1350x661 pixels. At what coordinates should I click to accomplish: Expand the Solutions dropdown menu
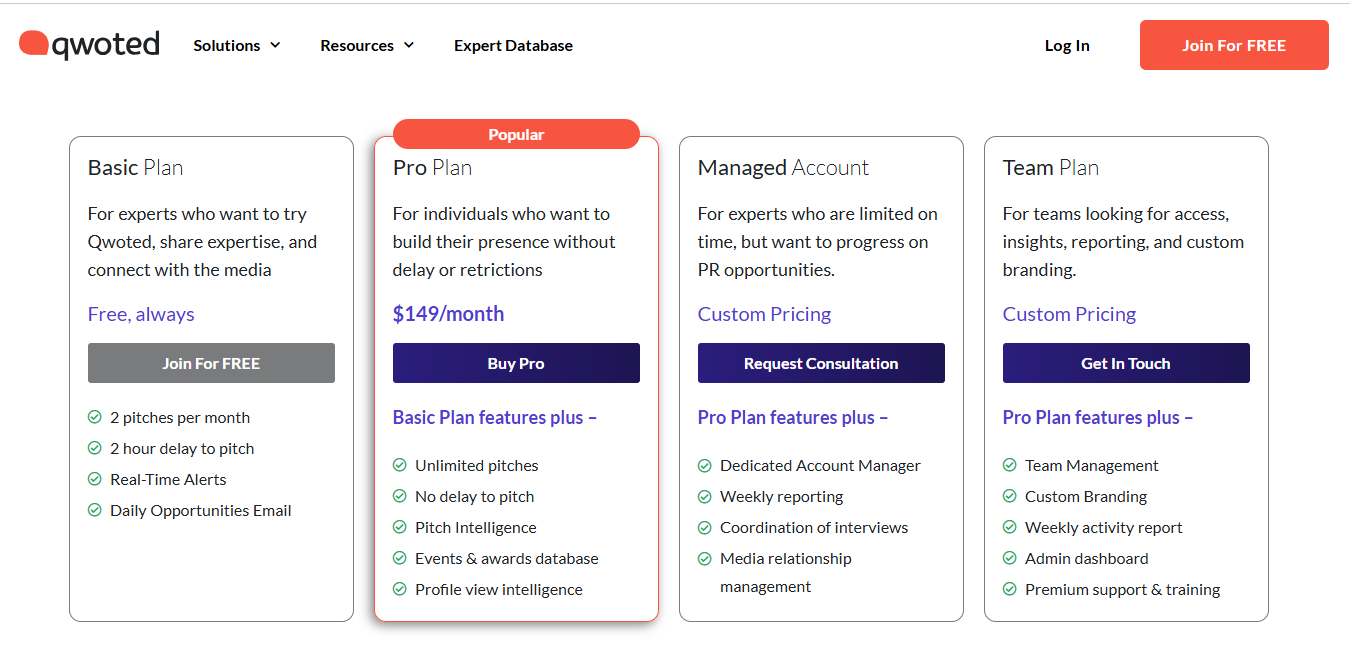(237, 45)
